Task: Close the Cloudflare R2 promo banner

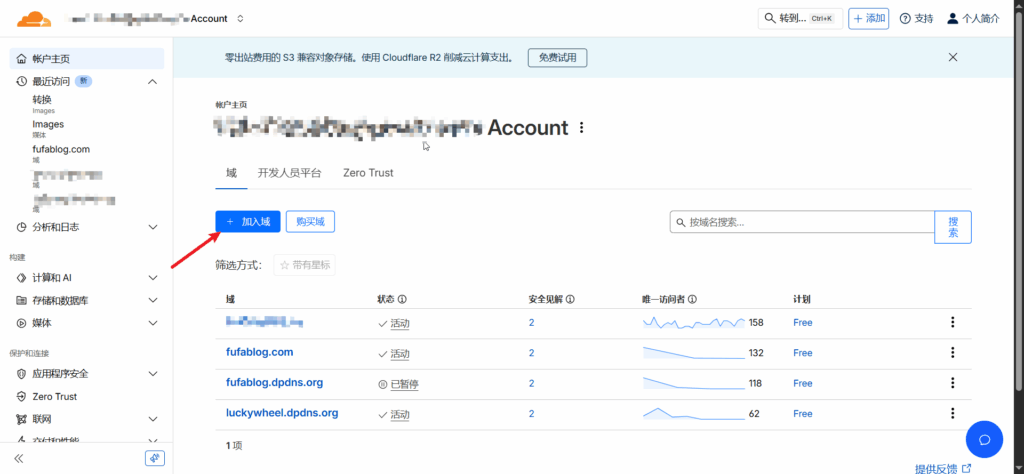Action: [x=953, y=58]
